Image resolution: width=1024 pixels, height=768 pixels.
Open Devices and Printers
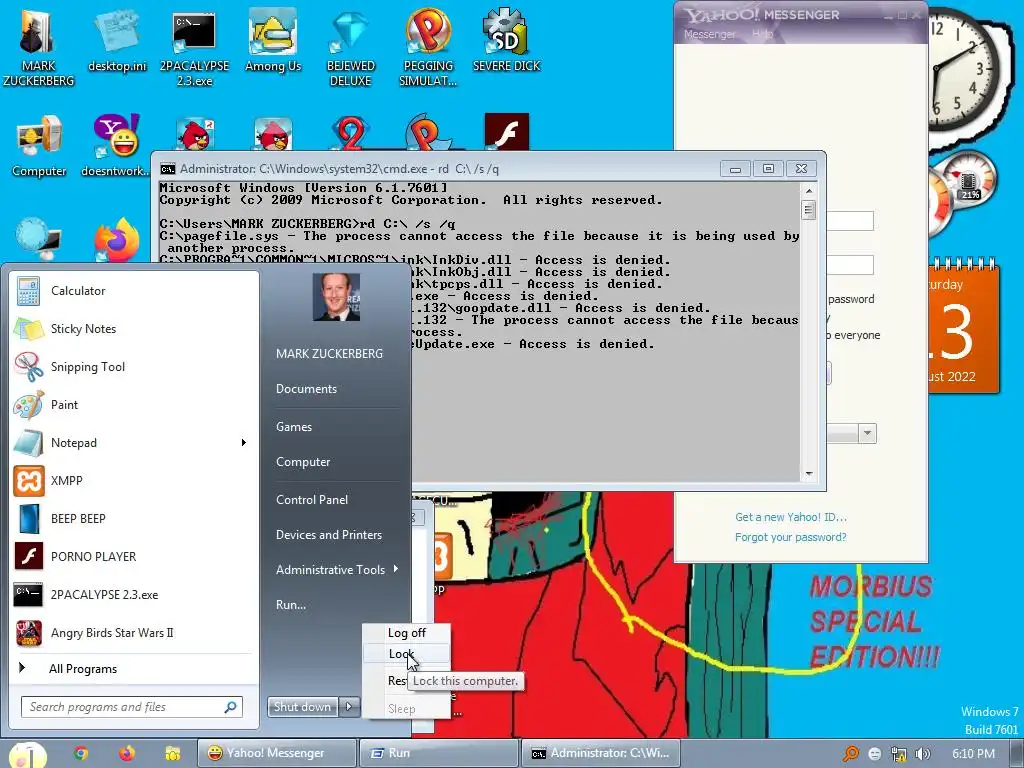(x=328, y=535)
